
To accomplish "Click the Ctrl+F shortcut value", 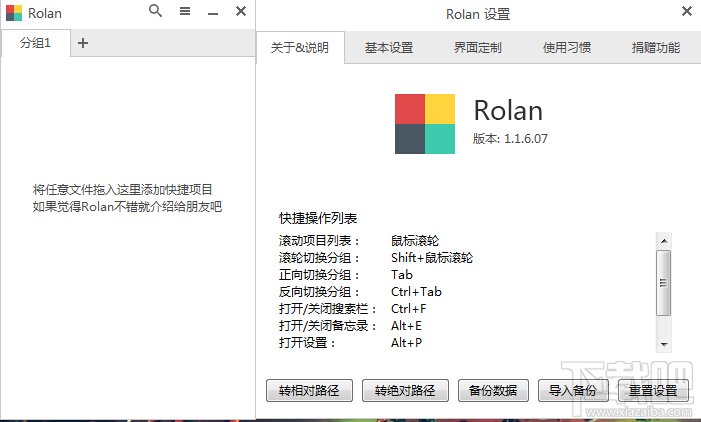I will tap(409, 308).
